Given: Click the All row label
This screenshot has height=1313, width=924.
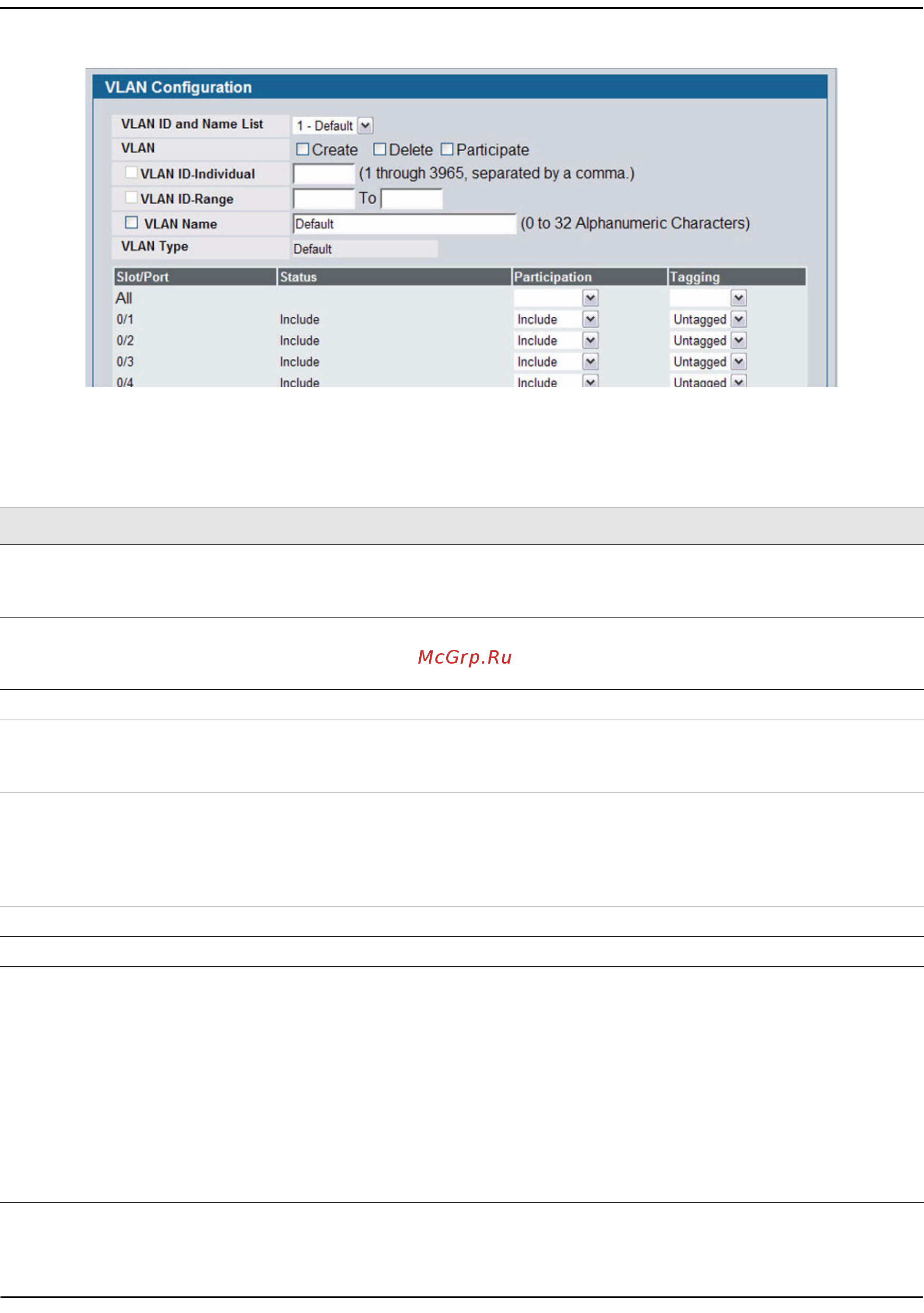Looking at the screenshot, I should [x=123, y=298].
